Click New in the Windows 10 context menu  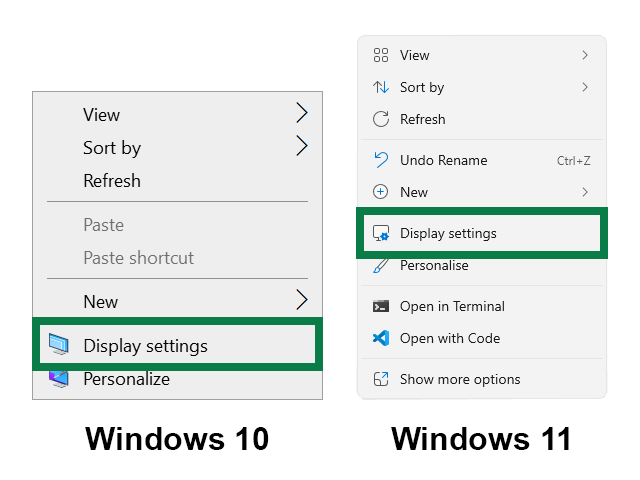(x=100, y=301)
